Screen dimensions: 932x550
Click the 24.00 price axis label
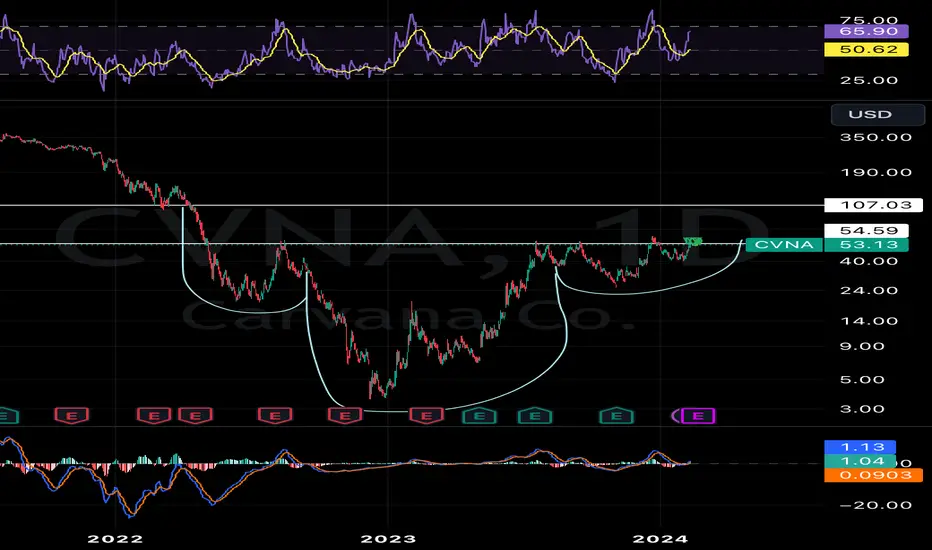(x=868, y=290)
